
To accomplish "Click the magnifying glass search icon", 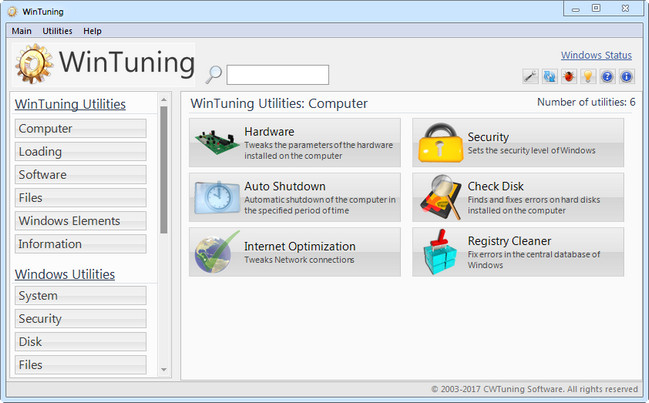I will coord(214,74).
